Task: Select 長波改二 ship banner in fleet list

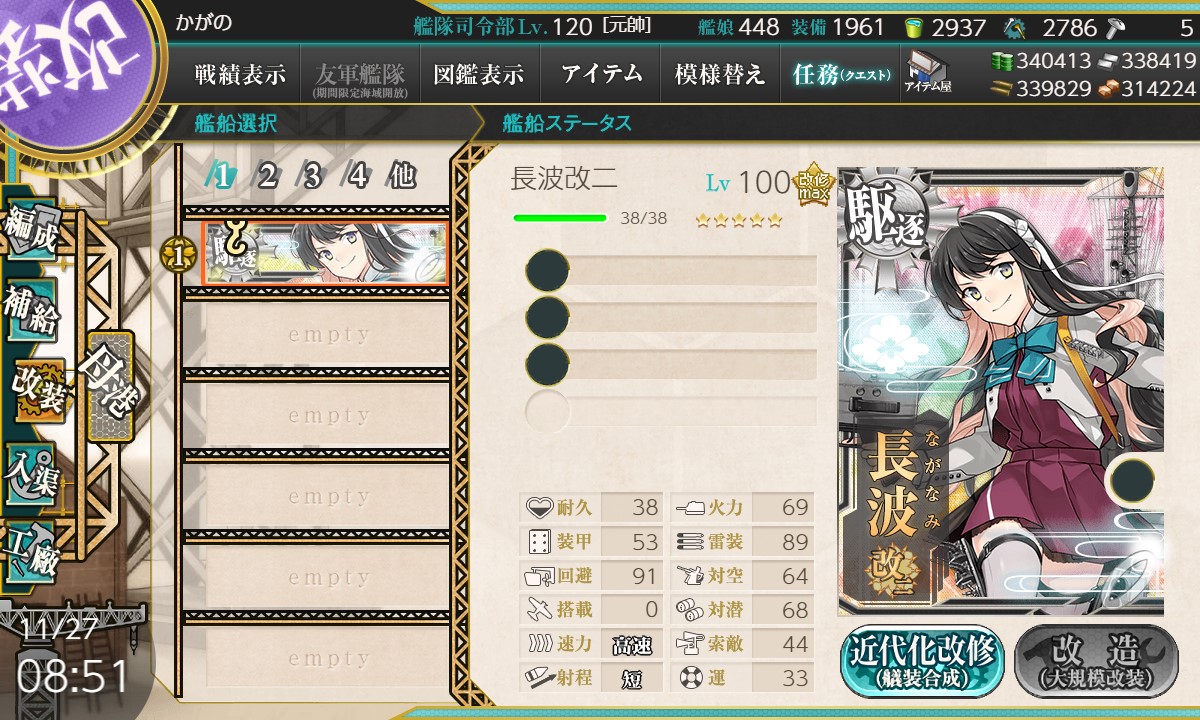Action: (324, 254)
